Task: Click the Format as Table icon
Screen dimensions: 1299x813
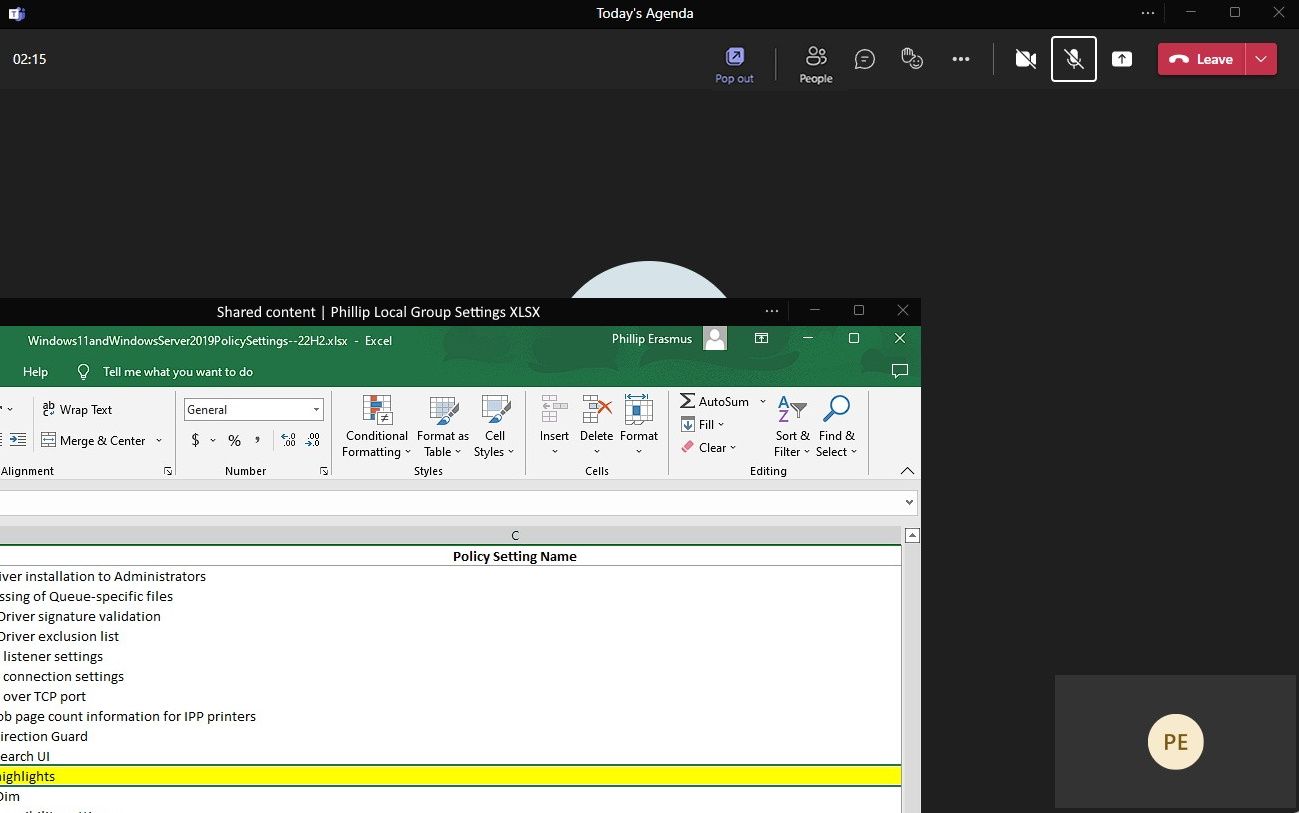Action: (x=443, y=410)
